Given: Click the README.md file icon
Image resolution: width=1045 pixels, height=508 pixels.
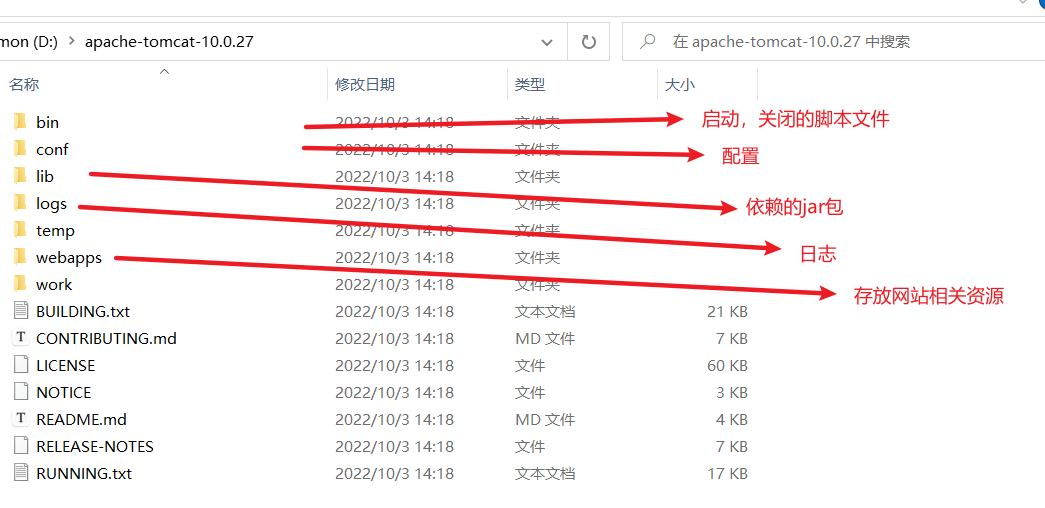Looking at the screenshot, I should pos(21,419).
